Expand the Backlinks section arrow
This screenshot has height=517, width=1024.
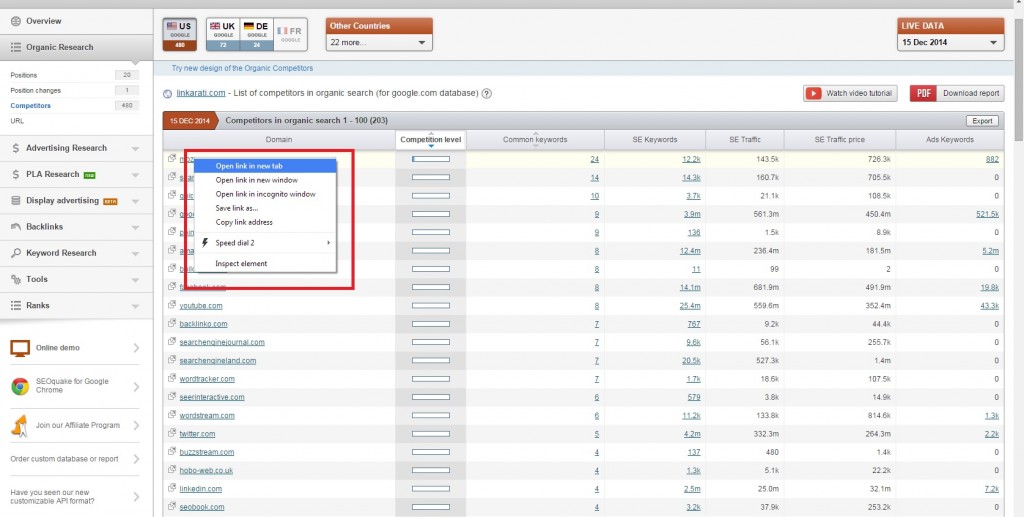tap(135, 227)
